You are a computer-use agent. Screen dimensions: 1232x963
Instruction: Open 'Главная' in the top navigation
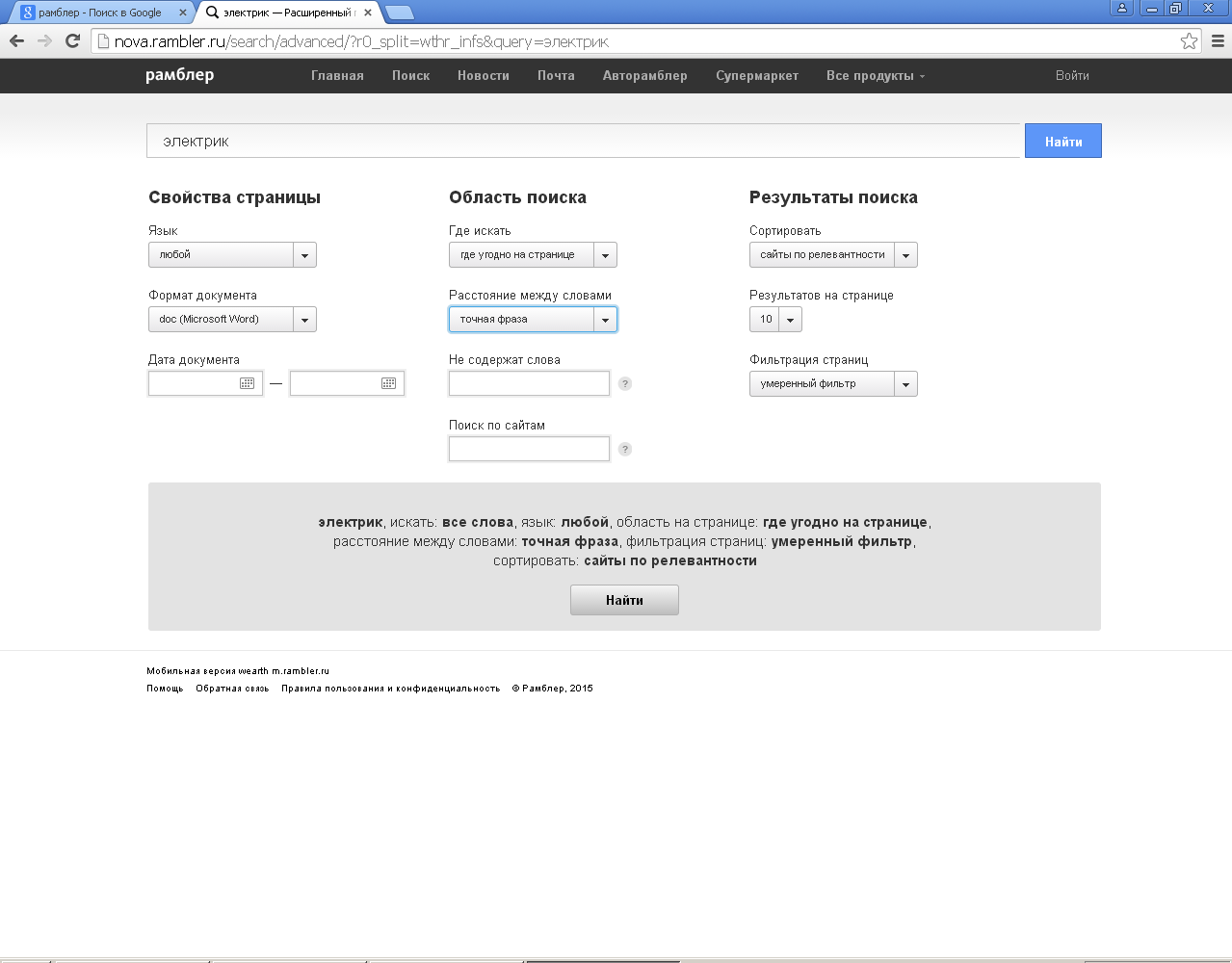337,75
